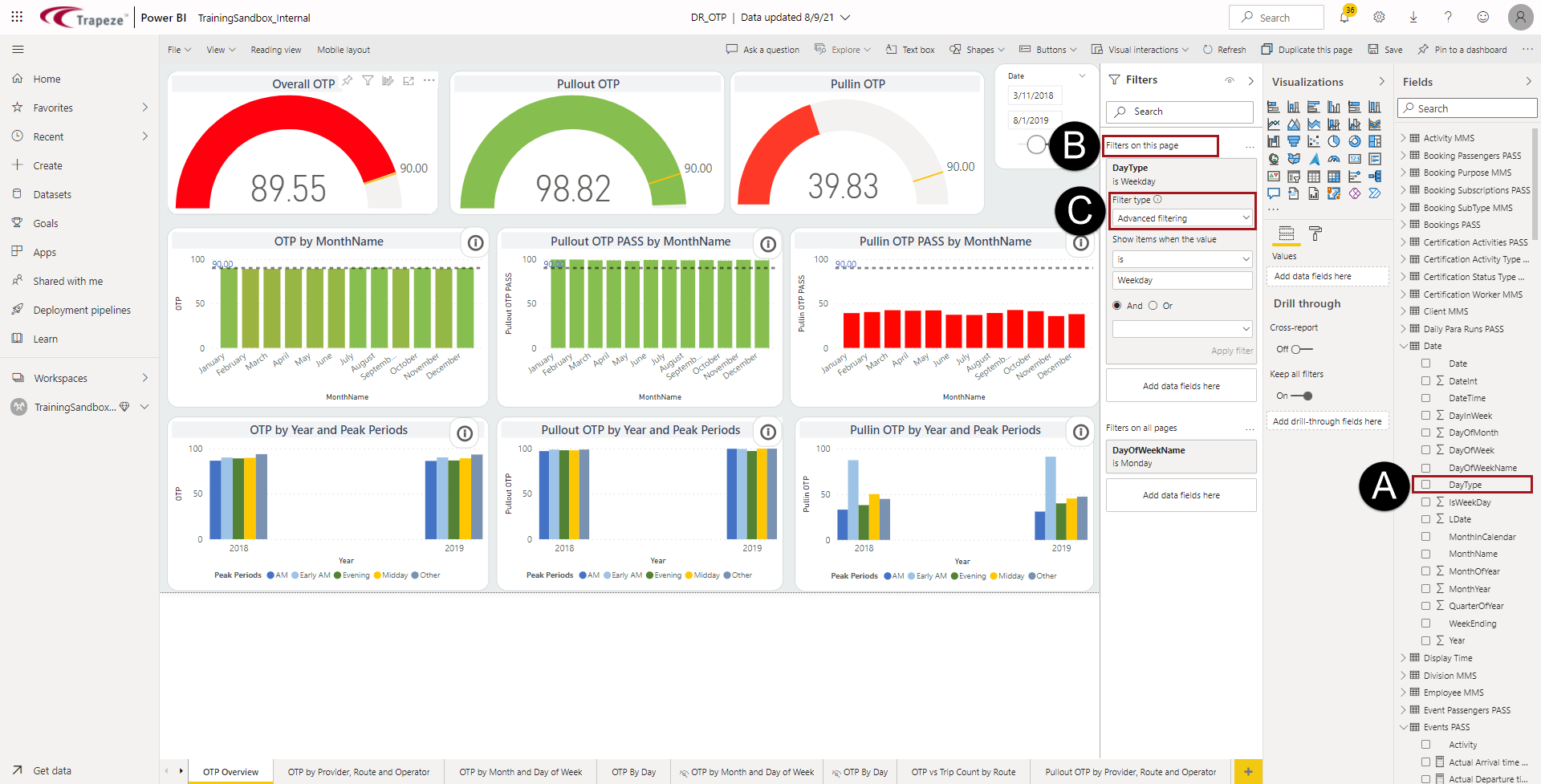
Task: Check the DayType field checkbox
Action: click(1426, 485)
